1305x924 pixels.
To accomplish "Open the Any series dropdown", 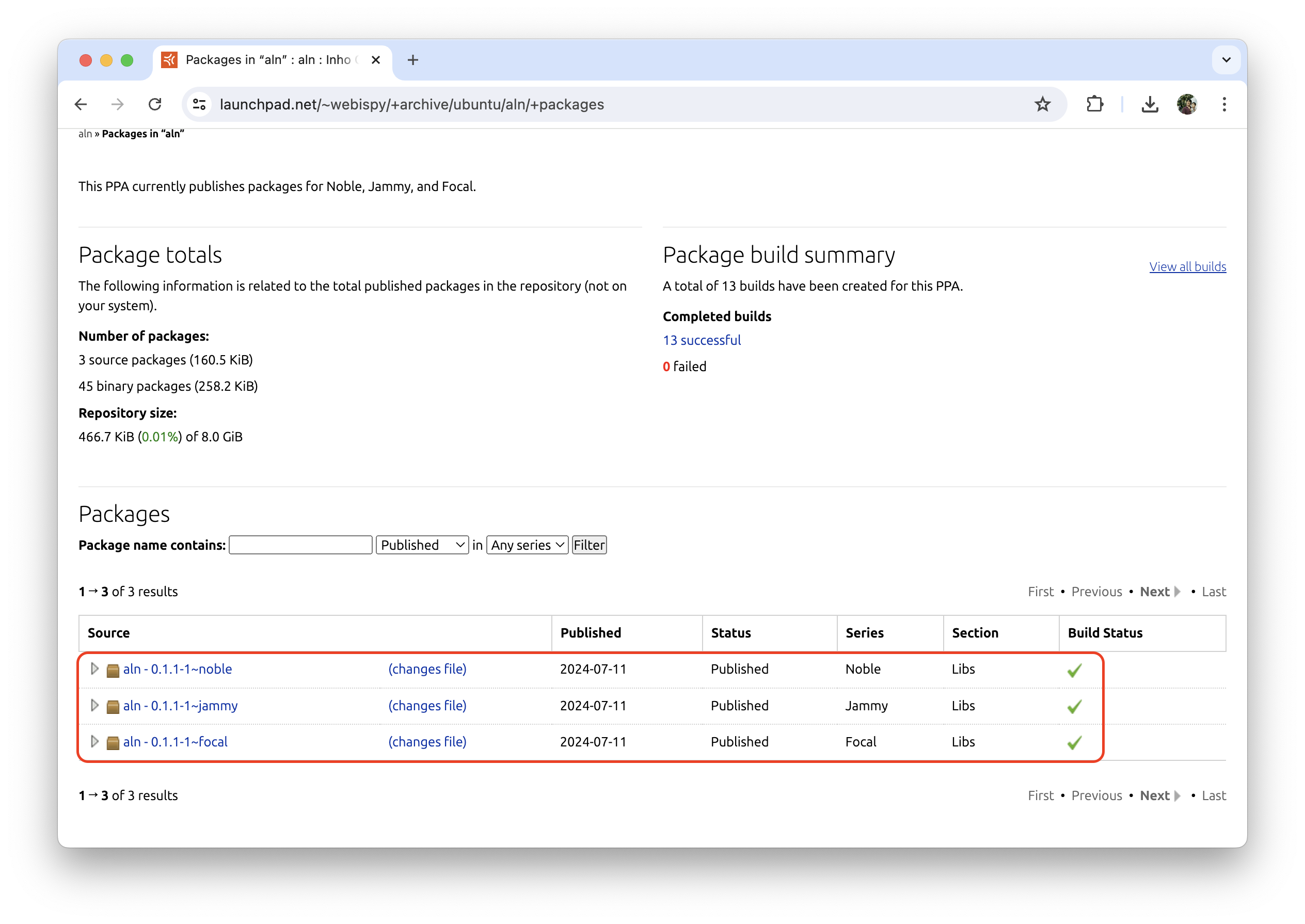I will coord(527,545).
